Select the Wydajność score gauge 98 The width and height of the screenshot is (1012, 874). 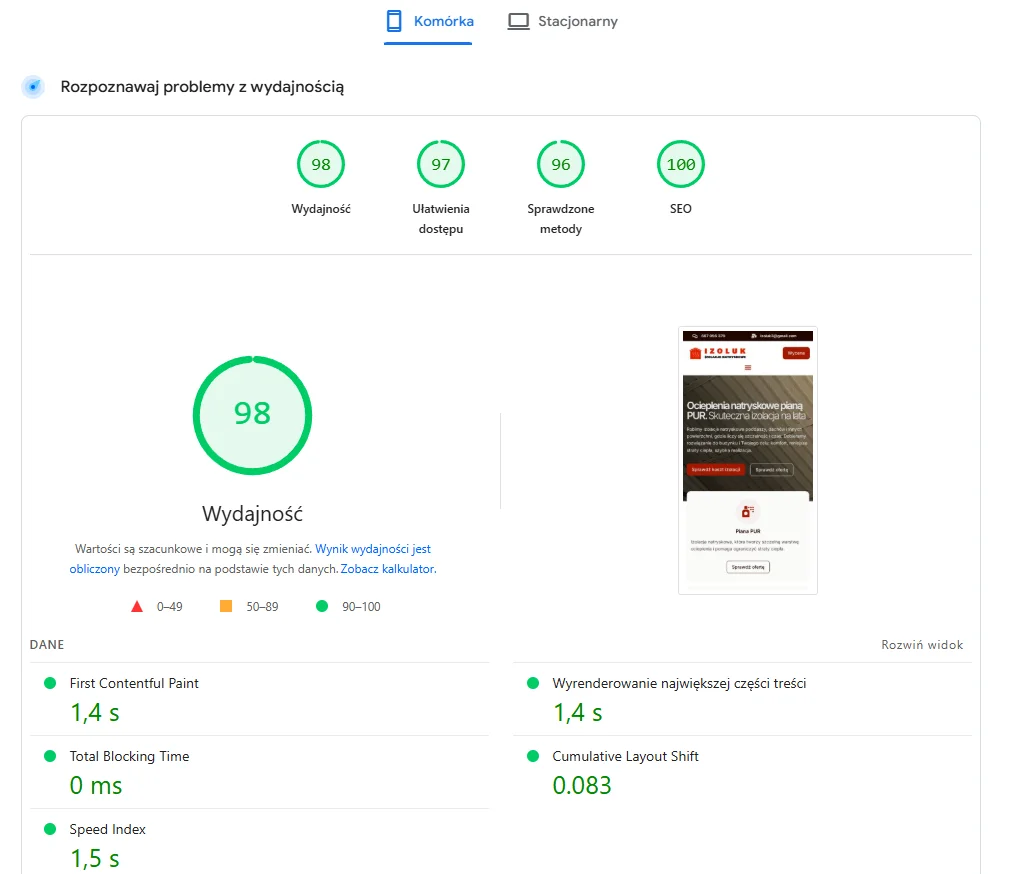pos(321,164)
